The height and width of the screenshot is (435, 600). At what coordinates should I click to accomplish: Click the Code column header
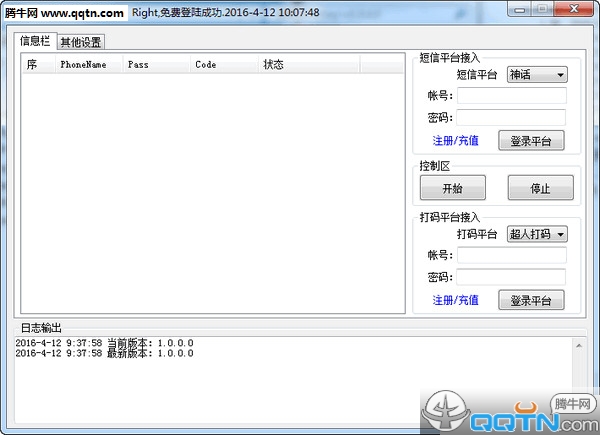(x=224, y=65)
